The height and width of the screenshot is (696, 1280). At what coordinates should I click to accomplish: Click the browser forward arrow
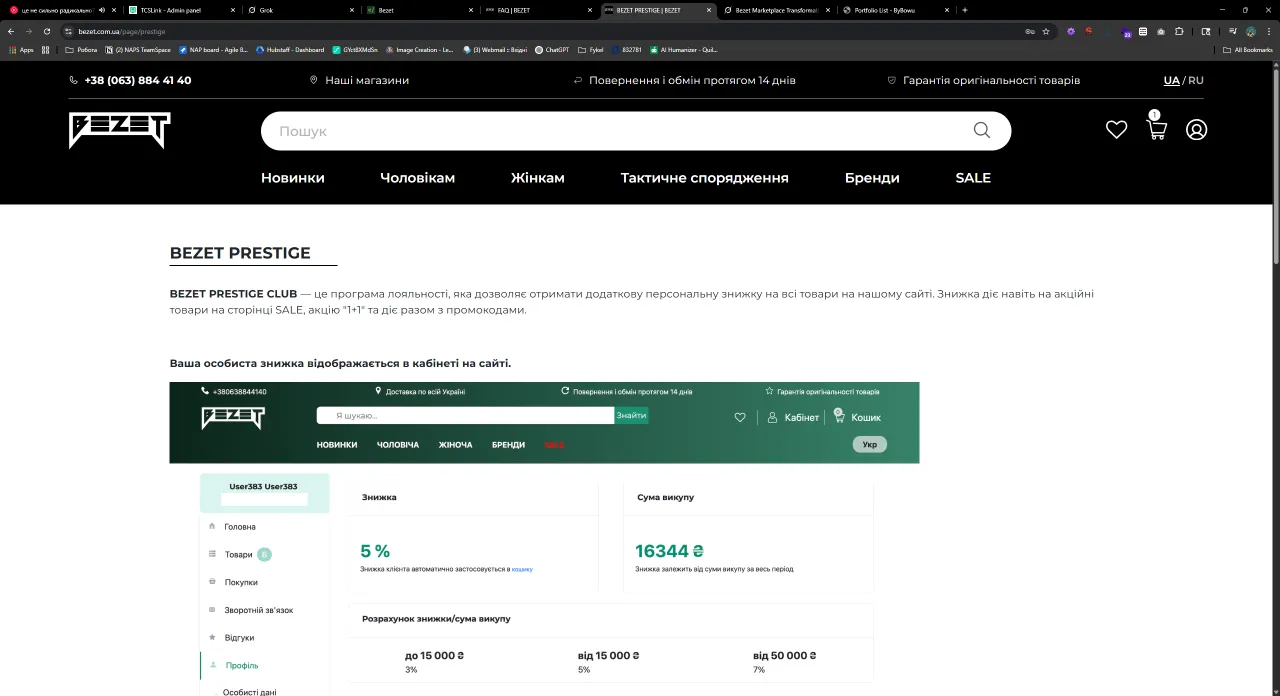tap(29, 31)
